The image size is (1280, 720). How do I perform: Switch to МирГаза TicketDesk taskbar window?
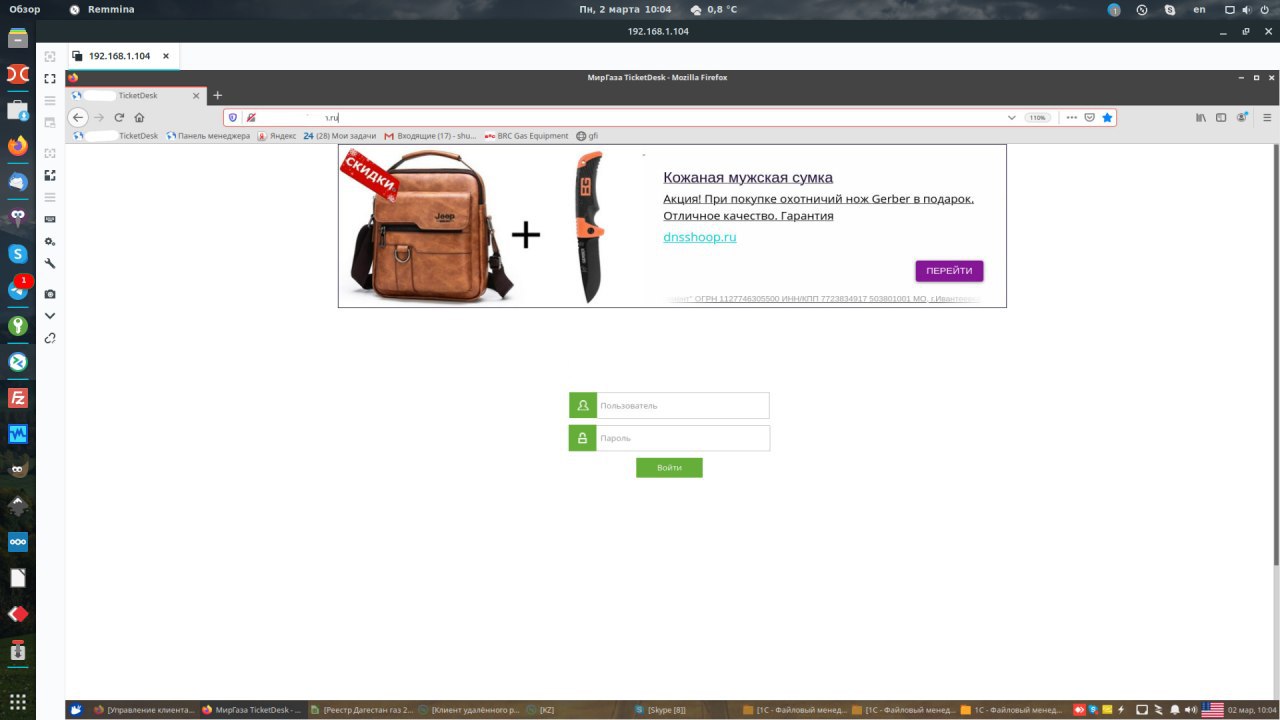[x=250, y=710]
